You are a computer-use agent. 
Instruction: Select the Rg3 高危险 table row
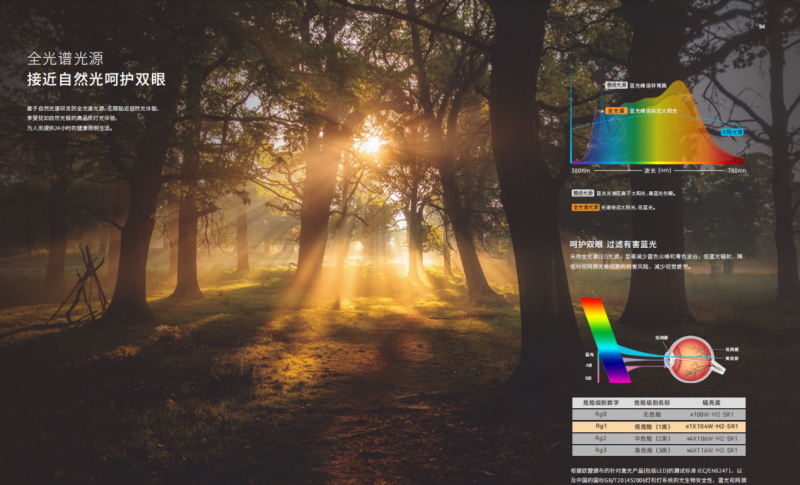point(662,451)
